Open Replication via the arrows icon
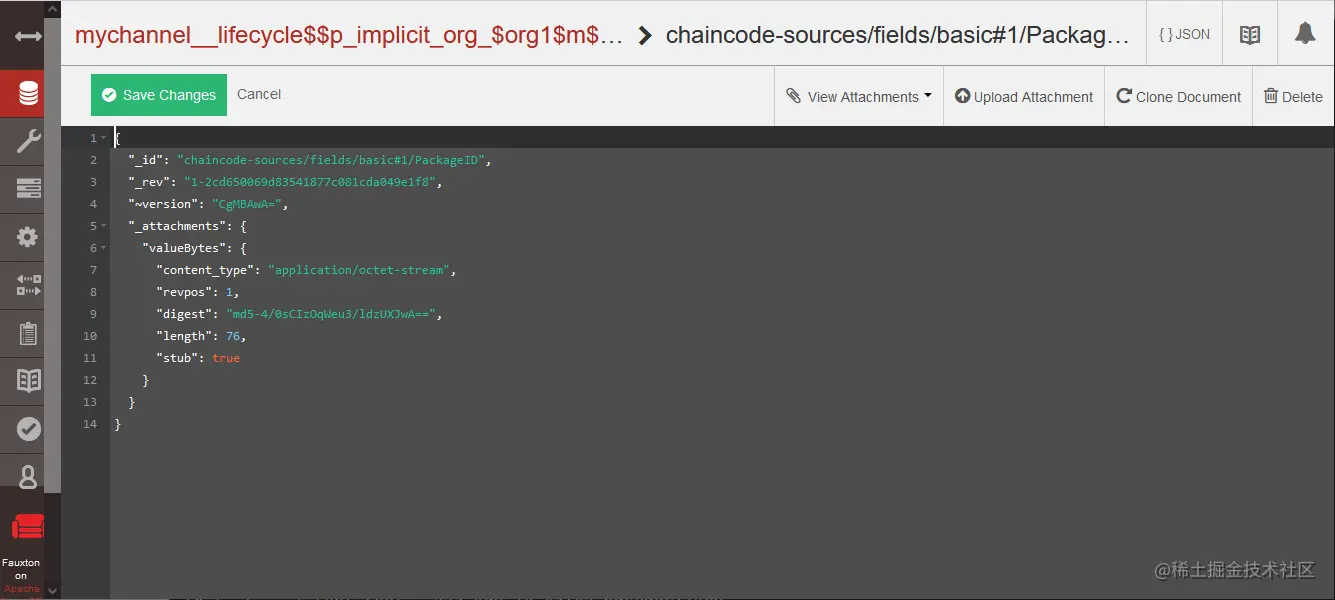The height and width of the screenshot is (600, 1335). tap(28, 285)
